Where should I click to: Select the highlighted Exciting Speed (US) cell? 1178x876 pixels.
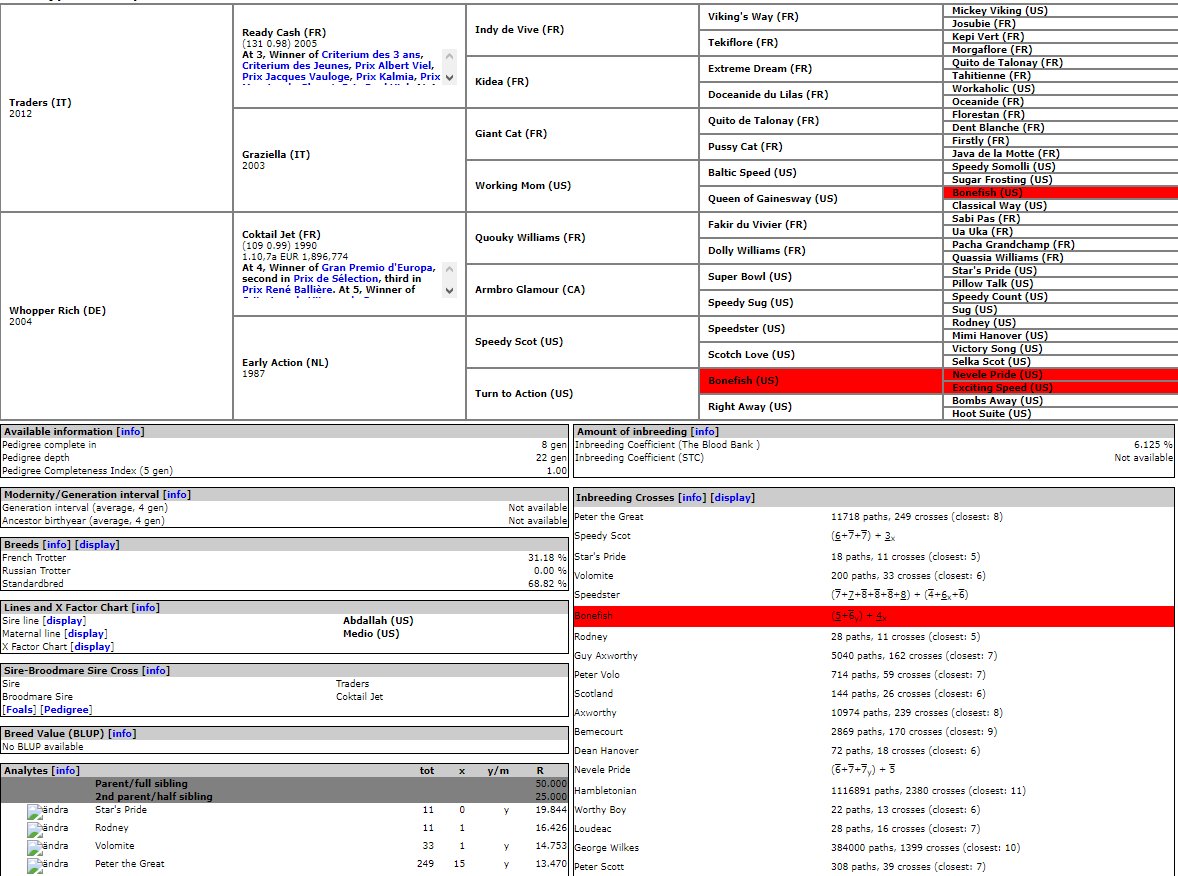[x=1060, y=388]
